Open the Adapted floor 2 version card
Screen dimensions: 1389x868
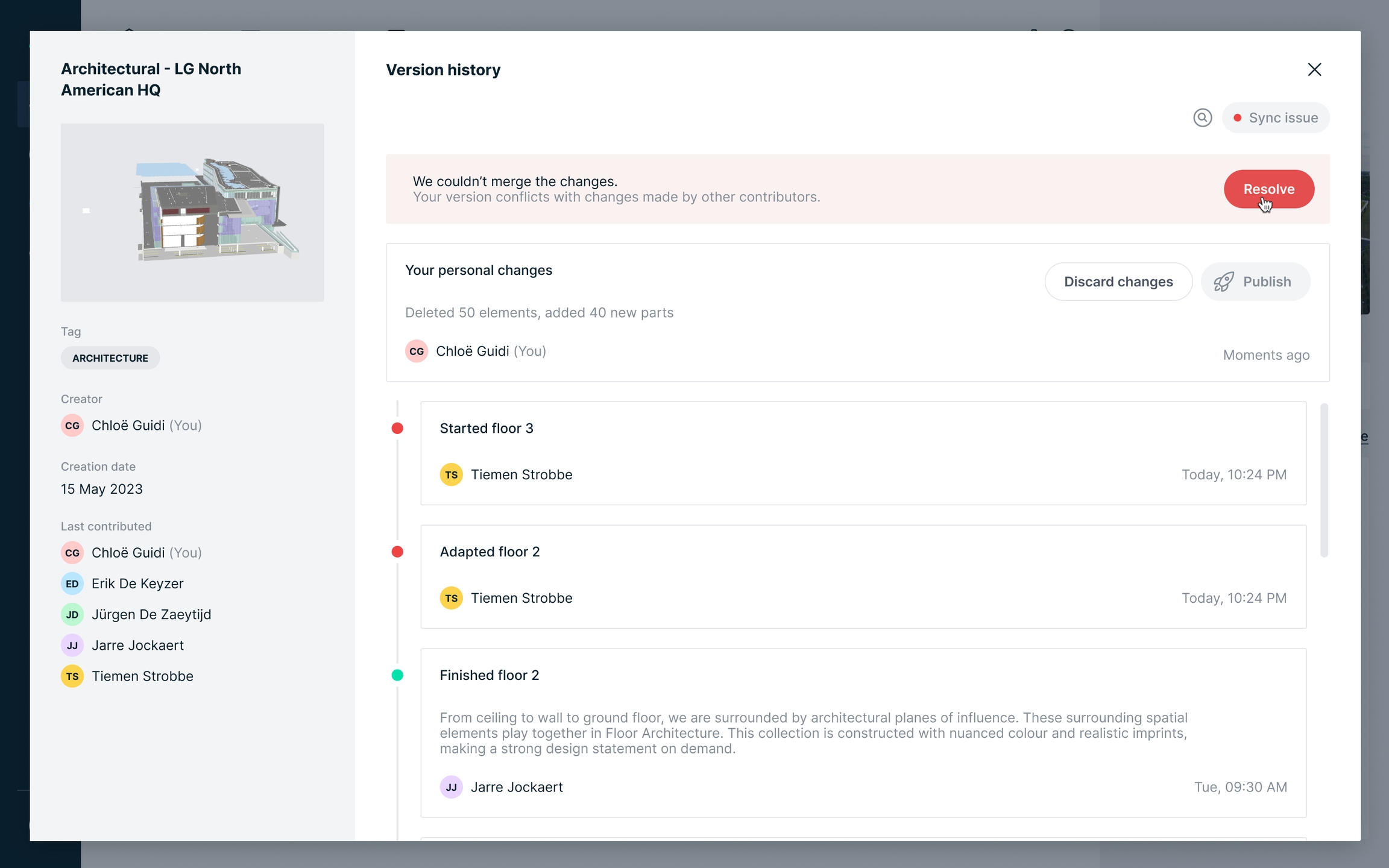[863, 576]
